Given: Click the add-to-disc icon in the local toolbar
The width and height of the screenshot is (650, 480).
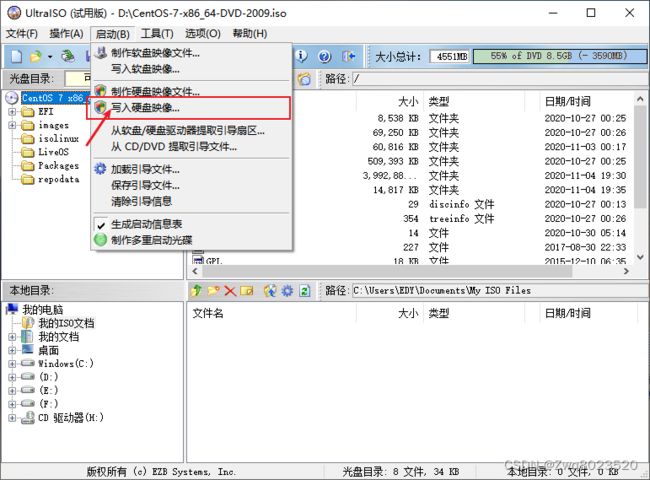Looking at the screenshot, I should click(270, 291).
